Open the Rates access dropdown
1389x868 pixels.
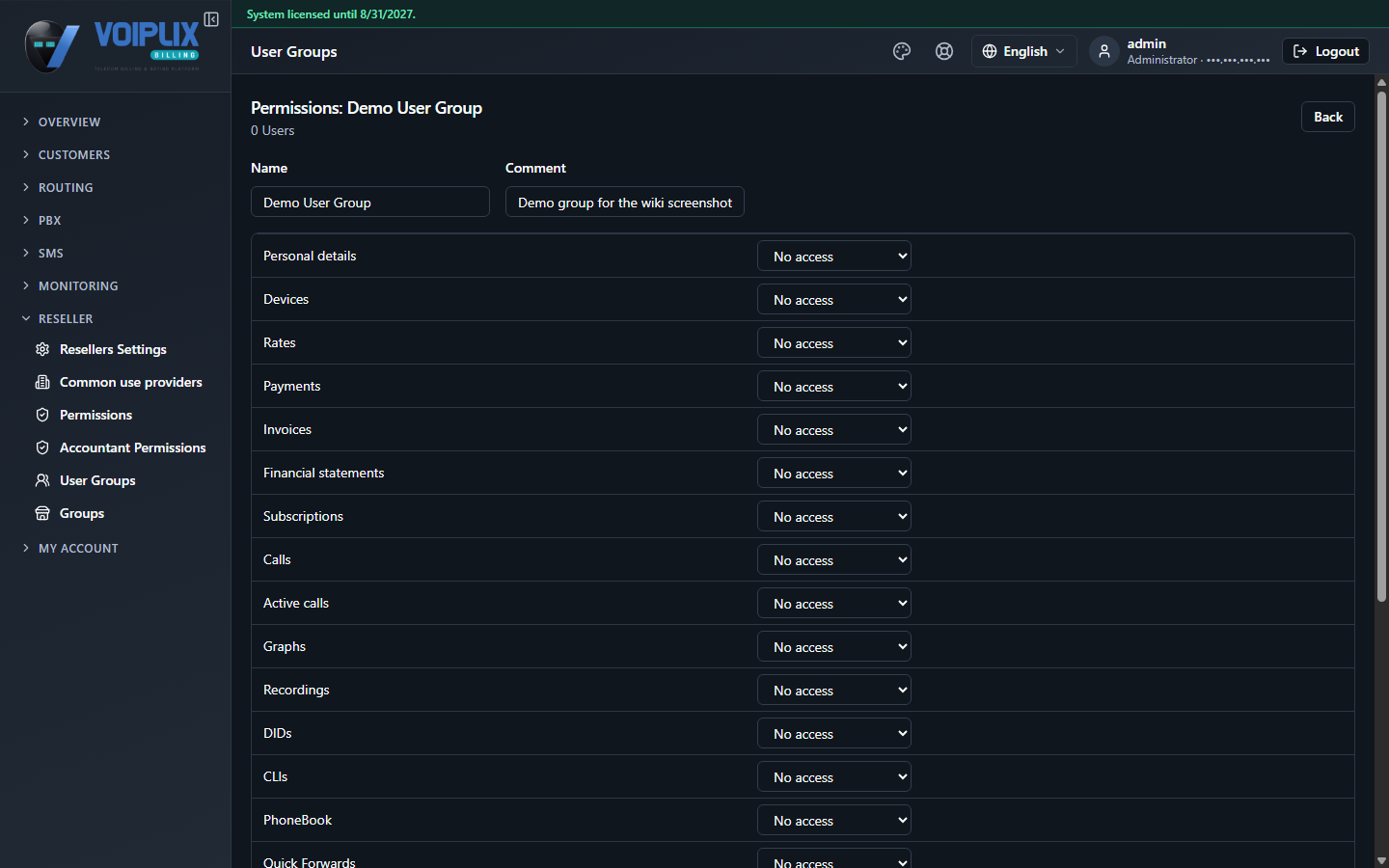tap(834, 342)
